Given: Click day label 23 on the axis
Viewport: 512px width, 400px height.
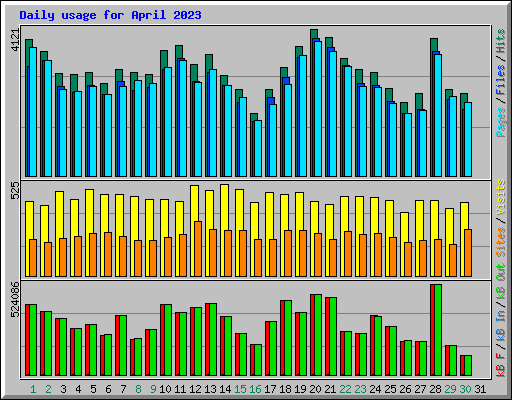Looking at the screenshot, I should tap(360, 389).
